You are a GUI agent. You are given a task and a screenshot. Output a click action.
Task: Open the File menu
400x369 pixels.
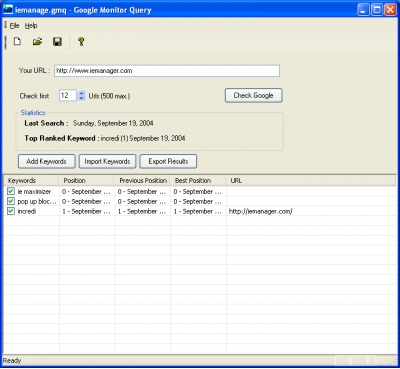(x=14, y=26)
